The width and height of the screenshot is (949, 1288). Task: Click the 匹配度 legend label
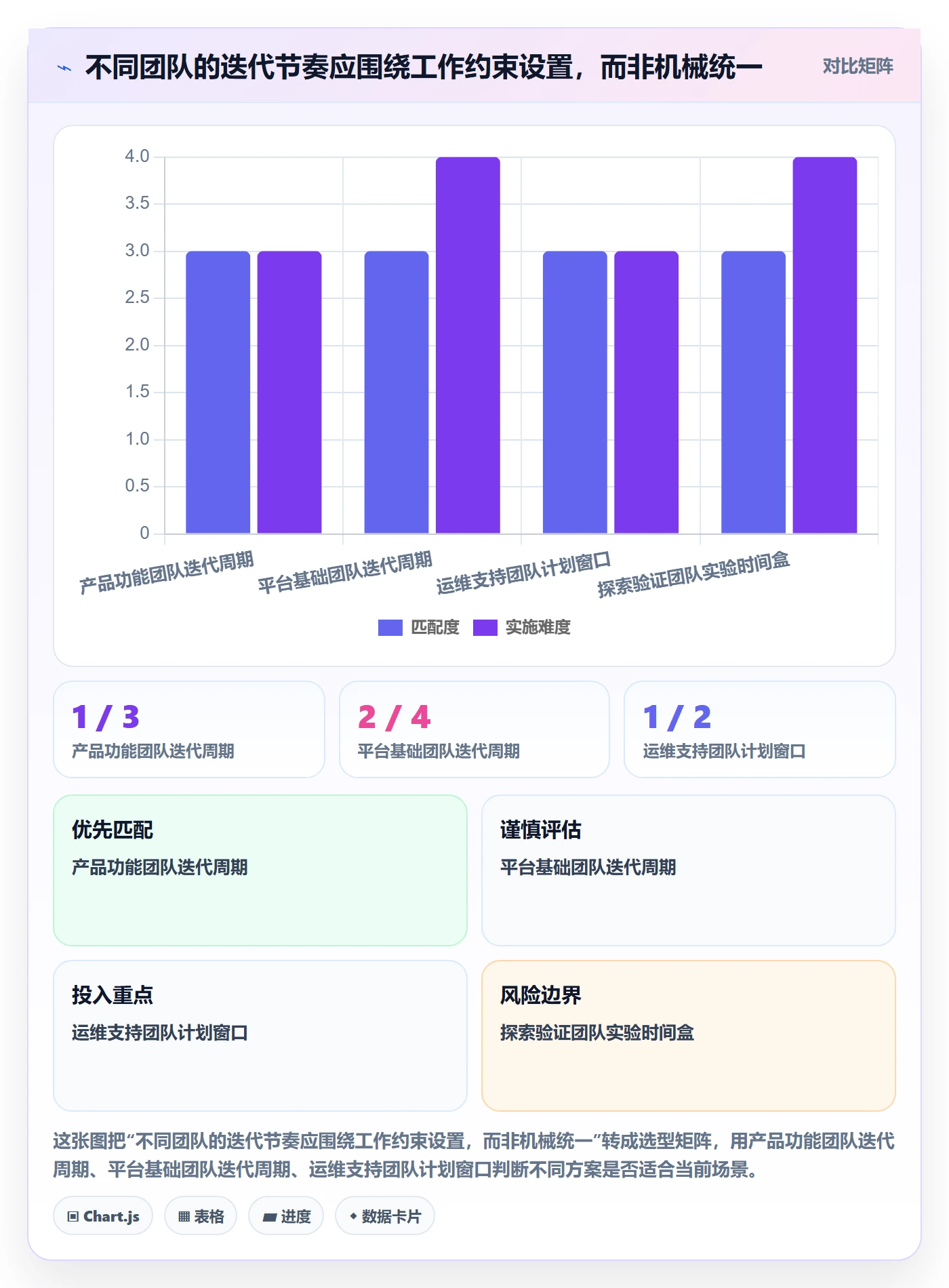click(435, 628)
